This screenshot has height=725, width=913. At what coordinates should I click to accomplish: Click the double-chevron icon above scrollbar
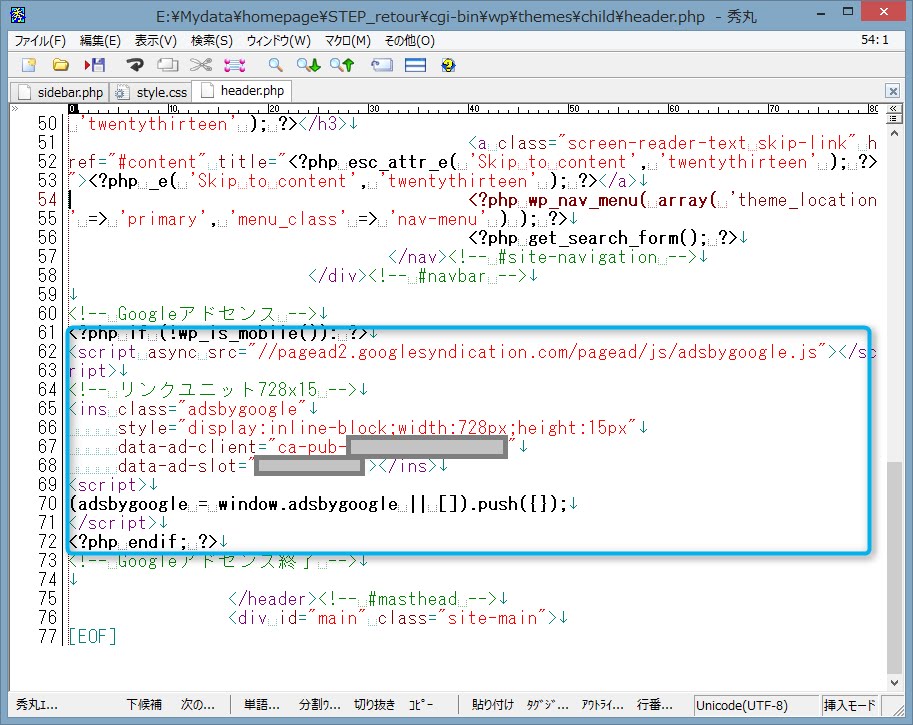tap(894, 109)
